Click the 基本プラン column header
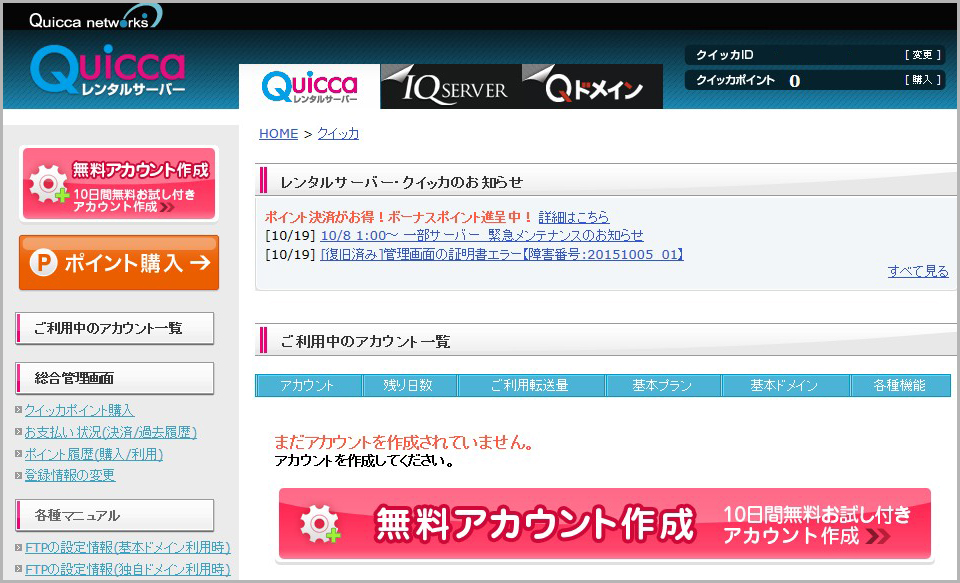 (x=662, y=386)
